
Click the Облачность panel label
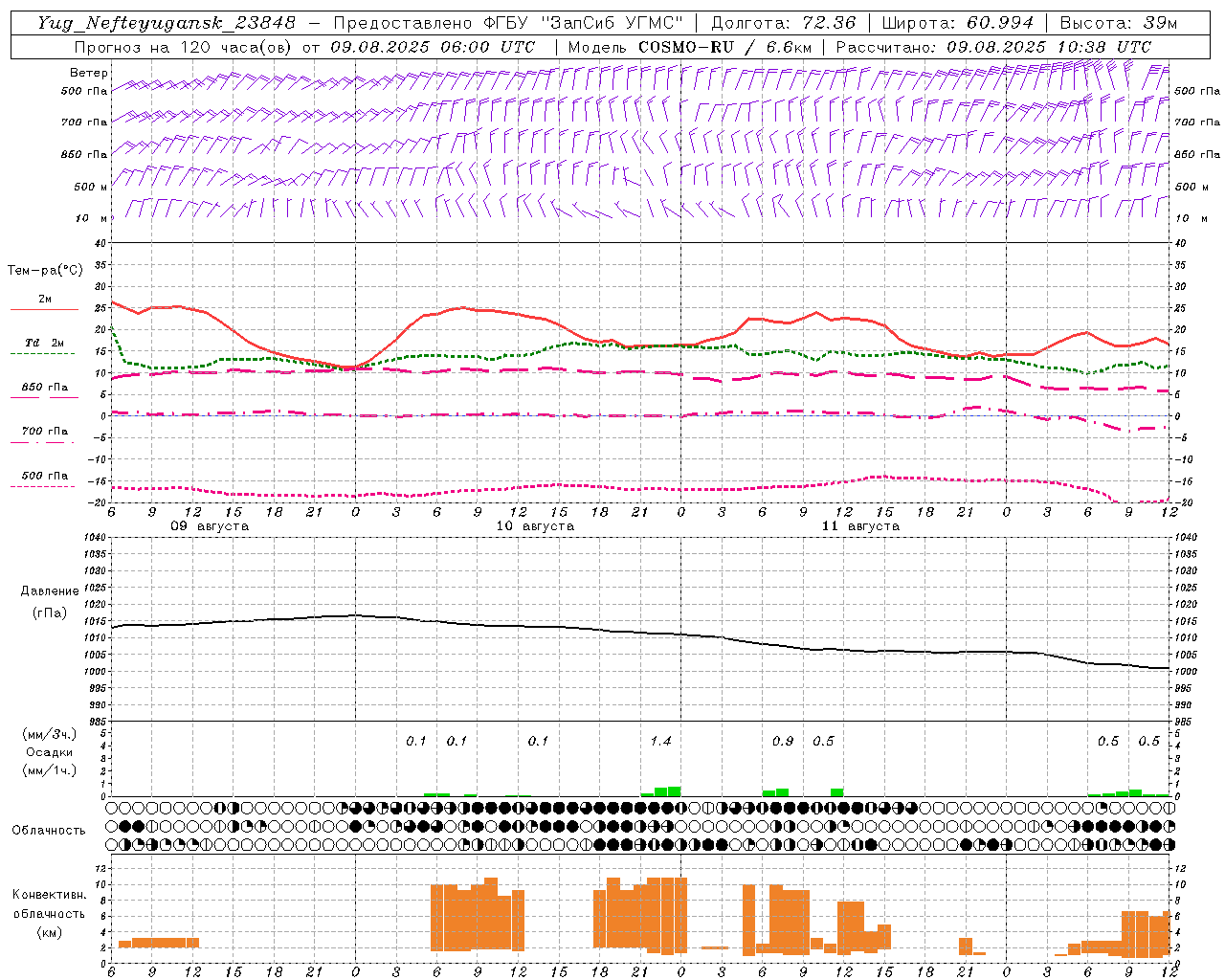pos(49,830)
